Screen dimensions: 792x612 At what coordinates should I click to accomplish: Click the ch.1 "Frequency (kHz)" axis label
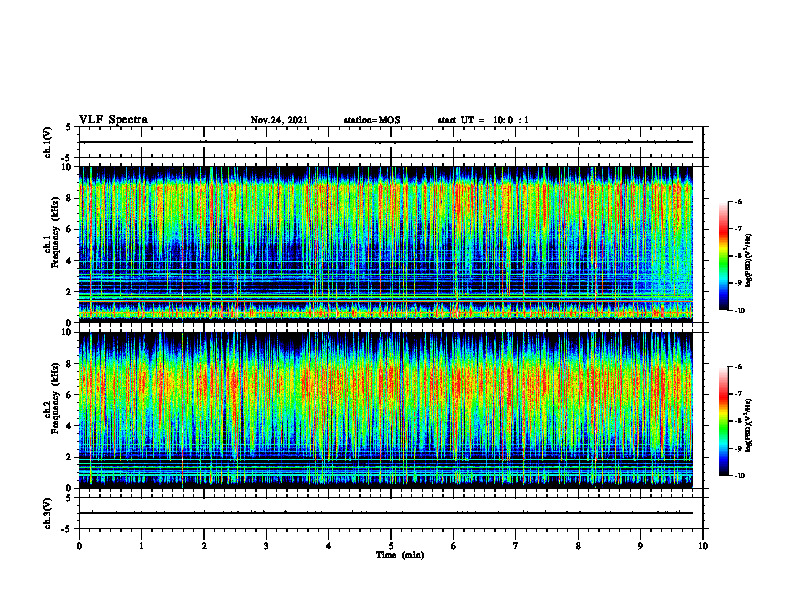click(x=54, y=233)
